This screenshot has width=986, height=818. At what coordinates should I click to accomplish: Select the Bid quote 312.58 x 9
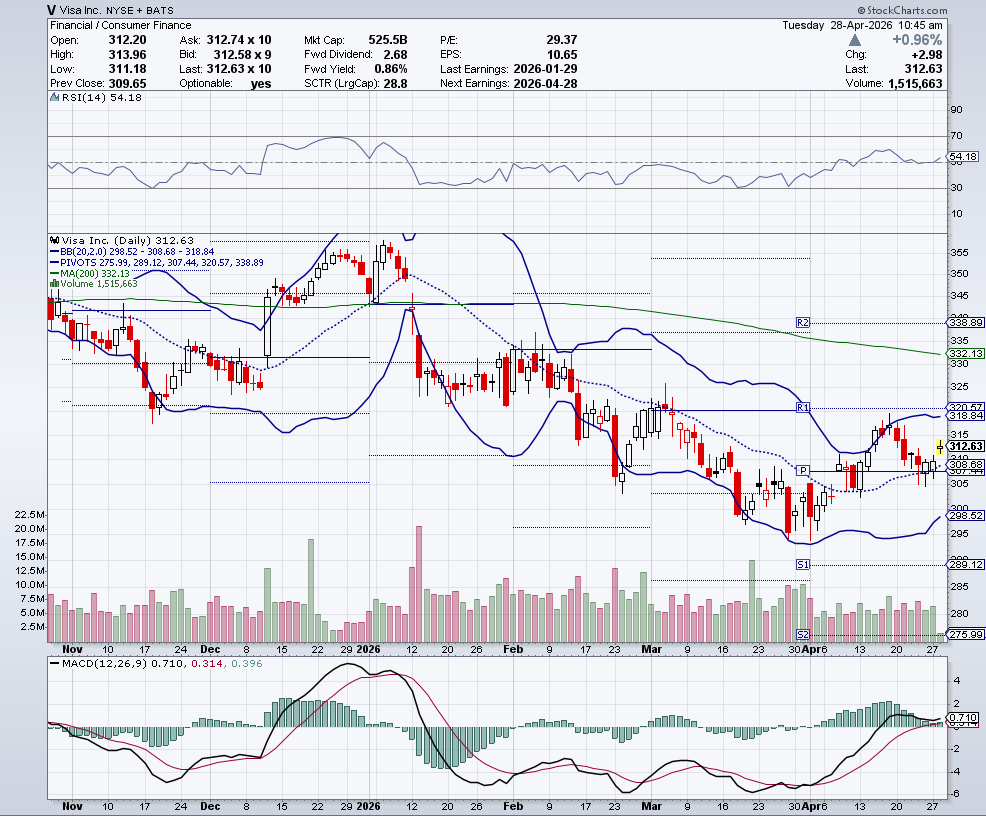click(243, 54)
